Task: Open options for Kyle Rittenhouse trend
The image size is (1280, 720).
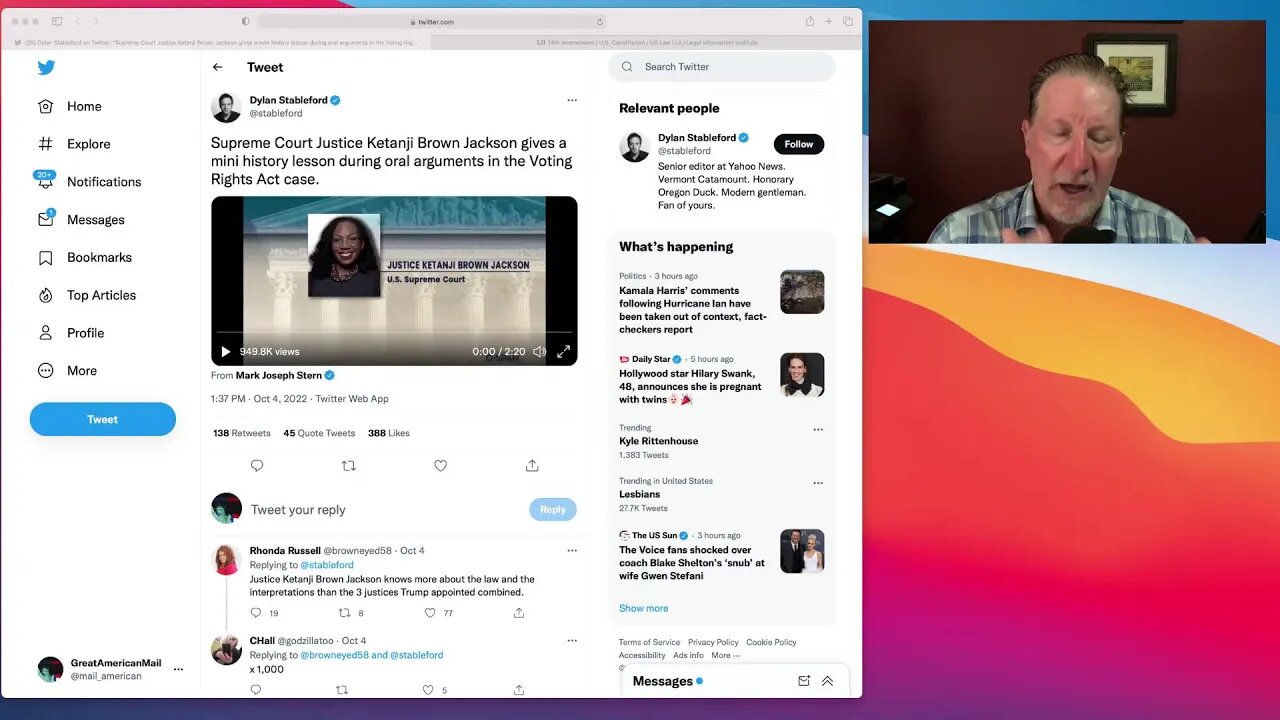Action: point(818,430)
